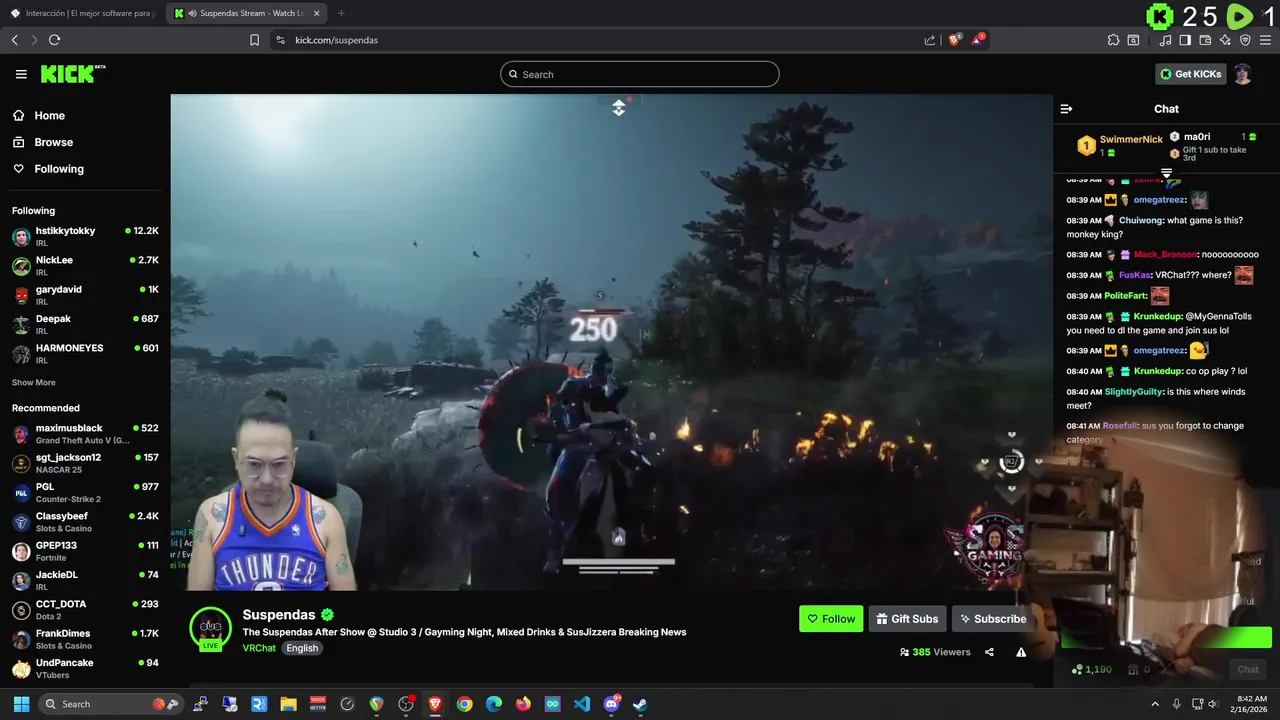
Task: Open hstikkytokky channel
Action: pos(85,237)
